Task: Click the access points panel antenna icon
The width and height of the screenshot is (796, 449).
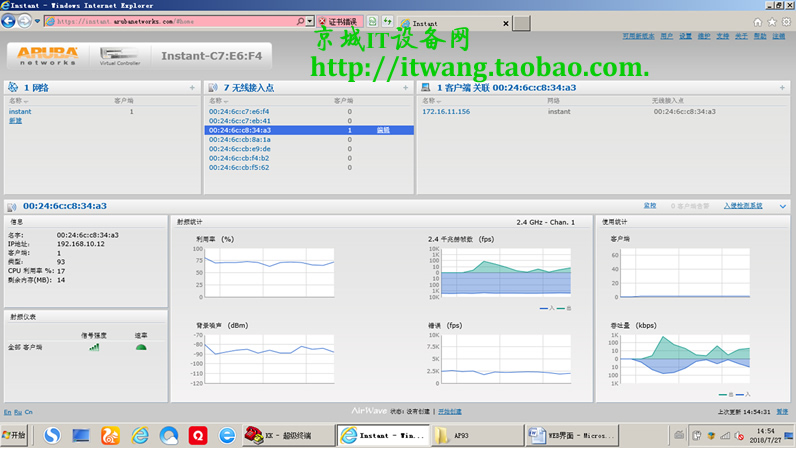Action: (213, 87)
